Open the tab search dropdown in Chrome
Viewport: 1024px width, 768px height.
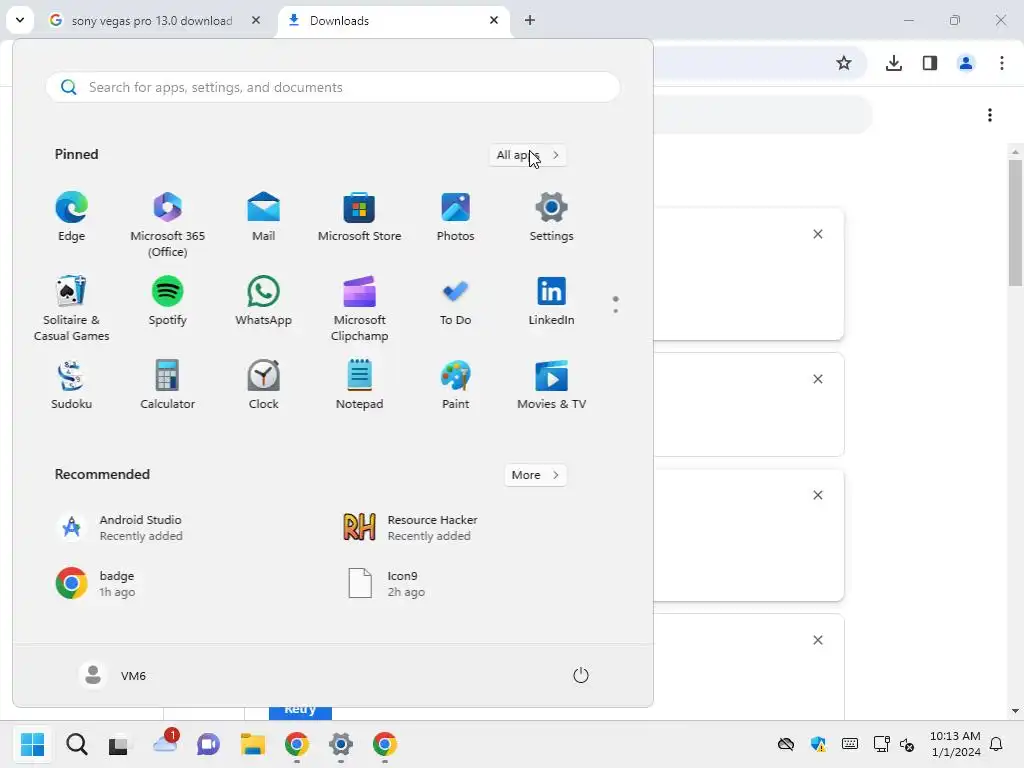(x=20, y=20)
